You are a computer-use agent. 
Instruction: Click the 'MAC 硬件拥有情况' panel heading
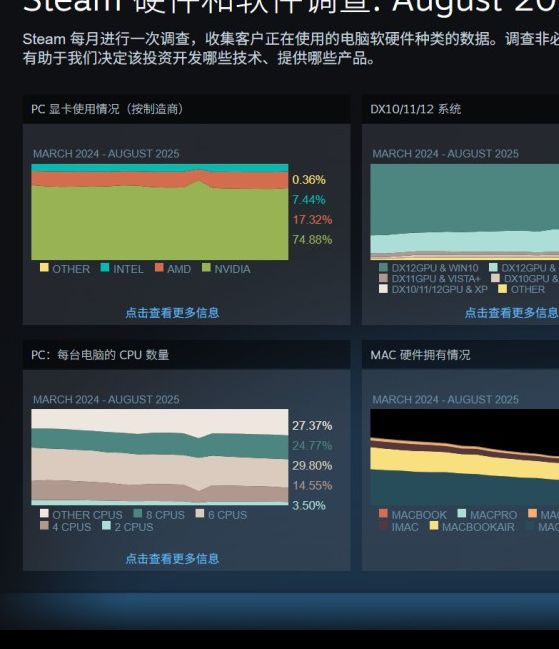[x=420, y=355]
